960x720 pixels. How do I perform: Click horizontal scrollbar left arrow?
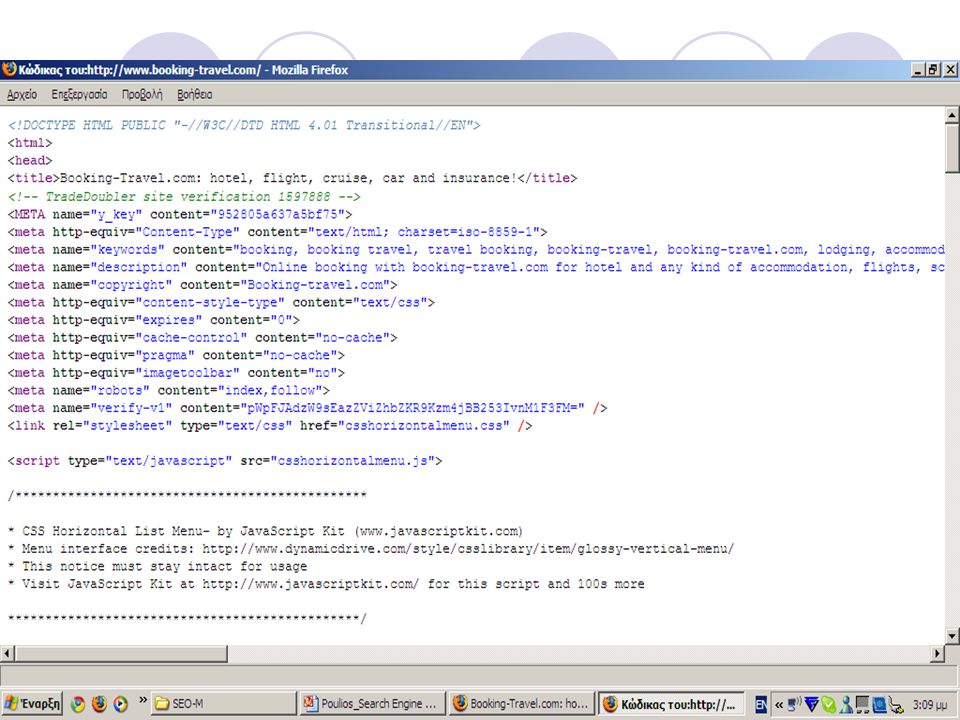(x=7, y=653)
